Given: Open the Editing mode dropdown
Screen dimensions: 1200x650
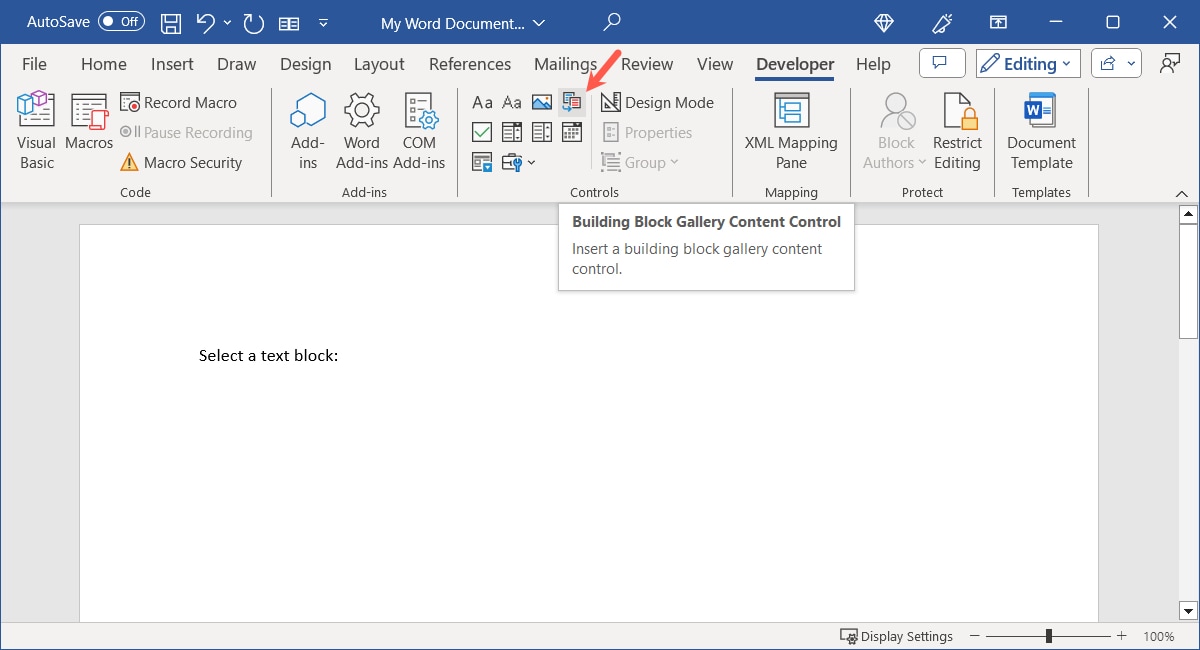Looking at the screenshot, I should tap(1027, 62).
